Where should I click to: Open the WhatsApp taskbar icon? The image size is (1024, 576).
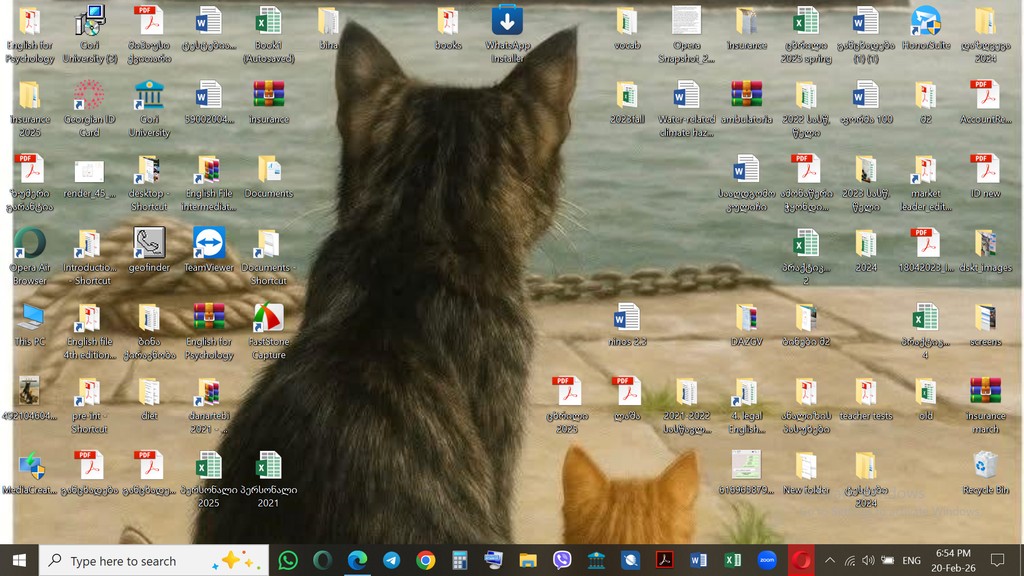point(288,560)
